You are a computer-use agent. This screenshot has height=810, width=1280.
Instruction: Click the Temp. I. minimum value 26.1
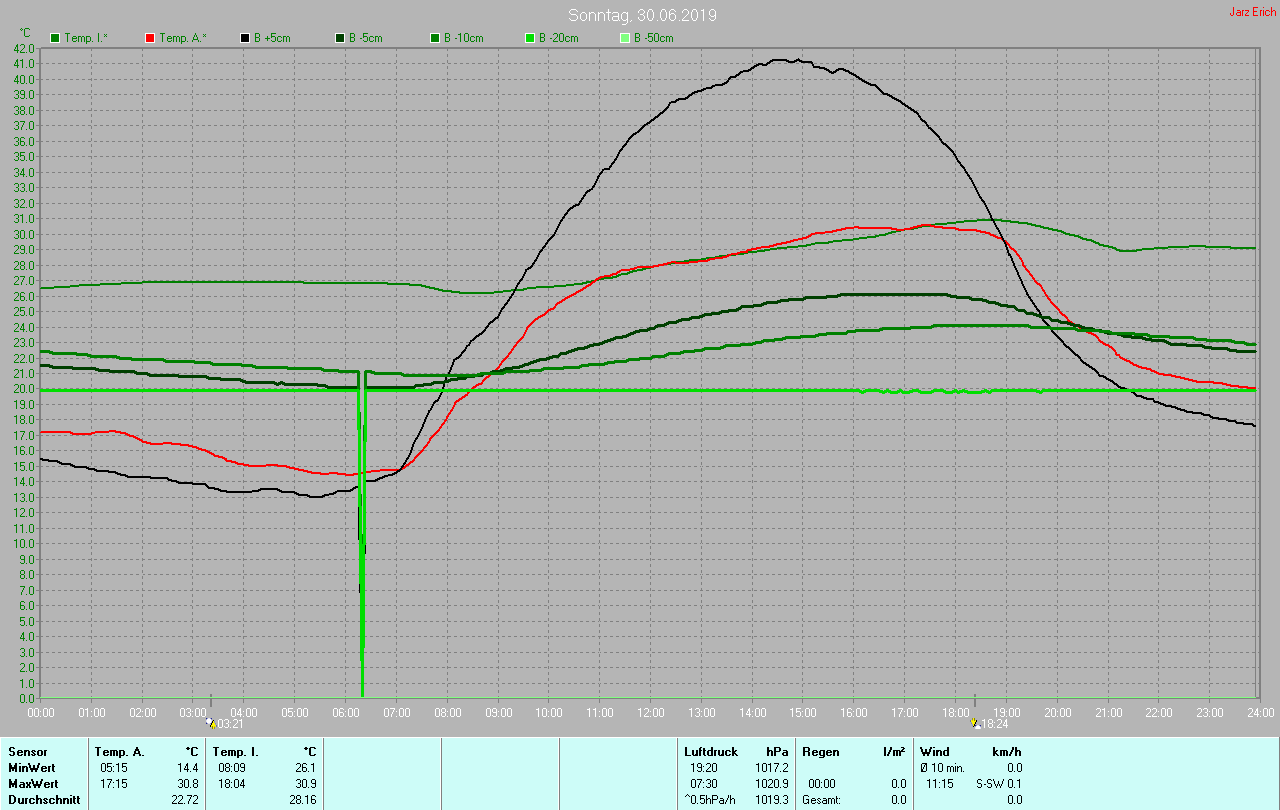coord(305,767)
